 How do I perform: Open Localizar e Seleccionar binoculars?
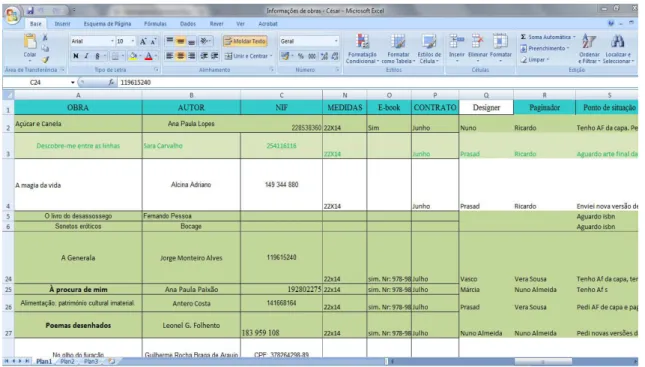pyautogui.click(x=618, y=49)
